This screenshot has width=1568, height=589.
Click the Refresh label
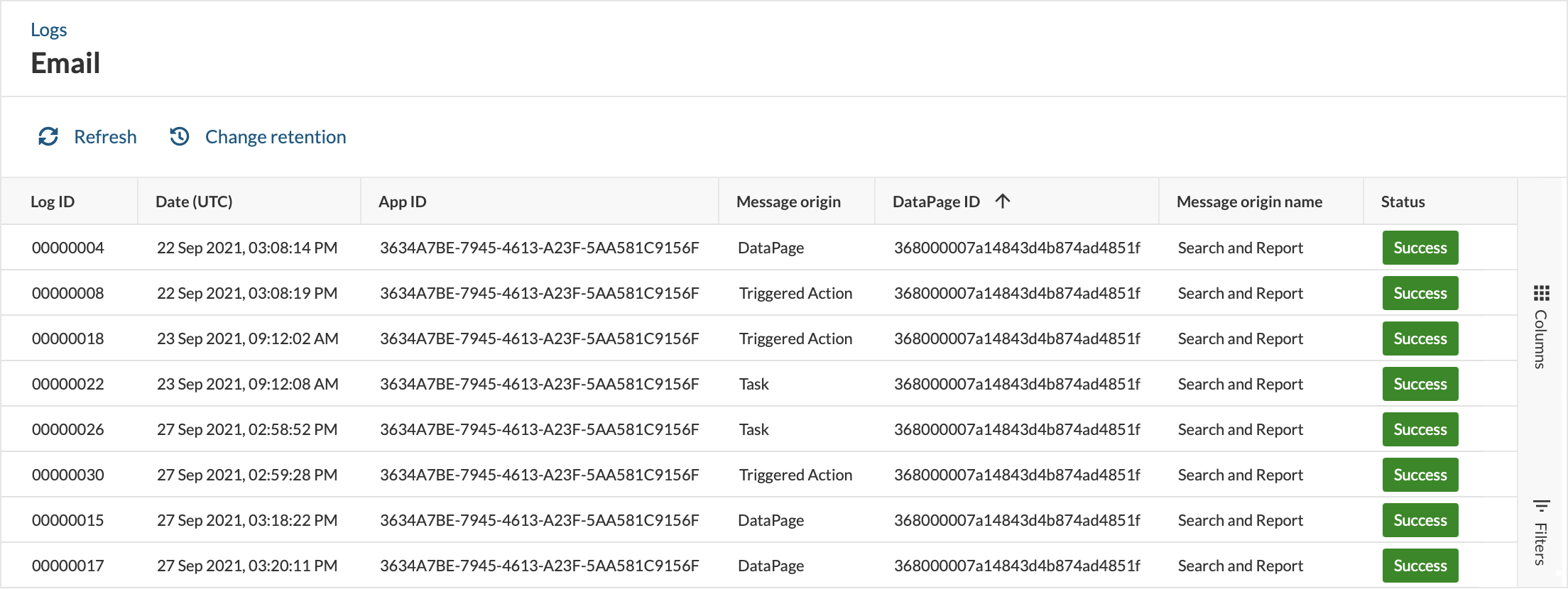[x=105, y=136]
